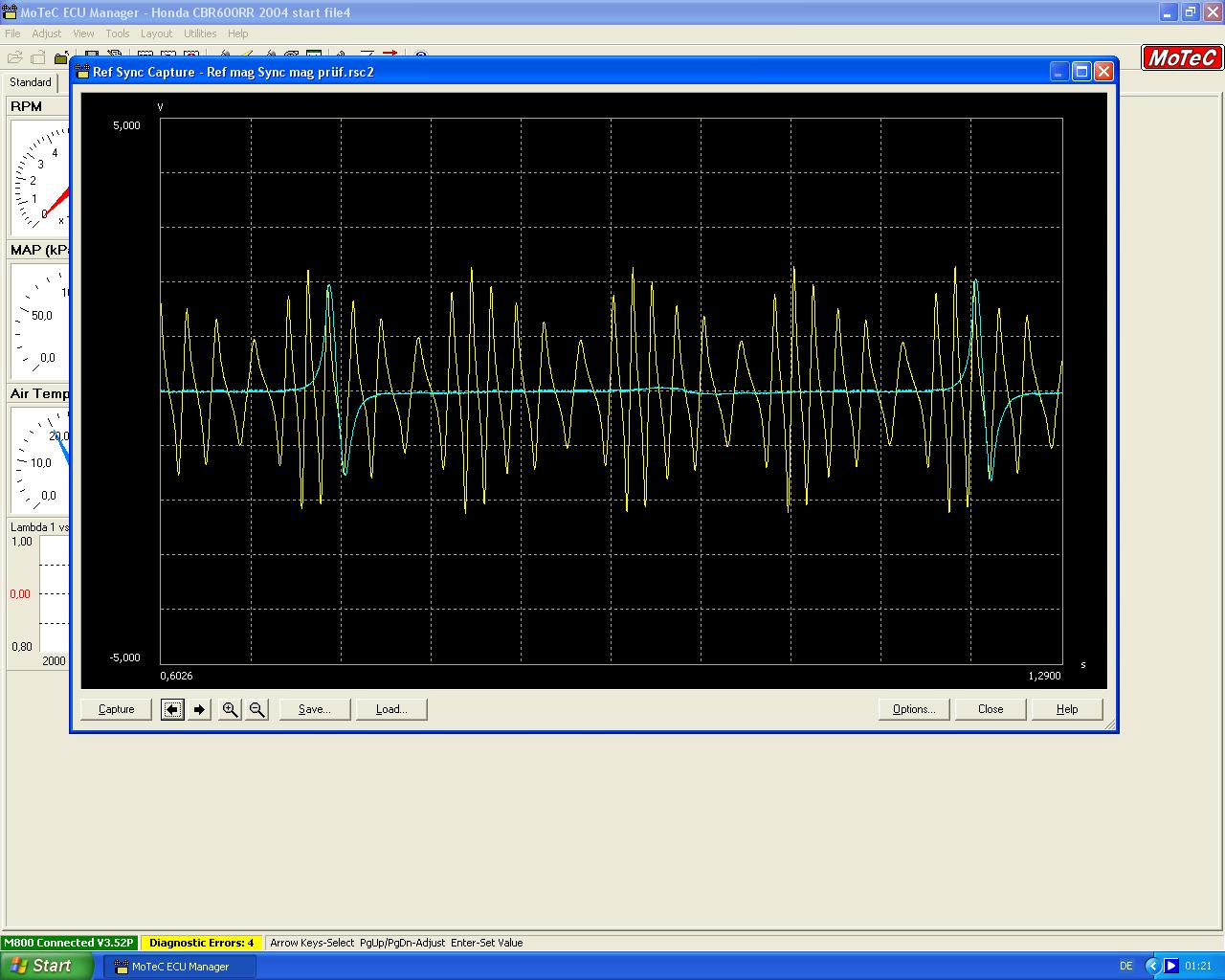Click the RPM gauge dial

point(40,177)
